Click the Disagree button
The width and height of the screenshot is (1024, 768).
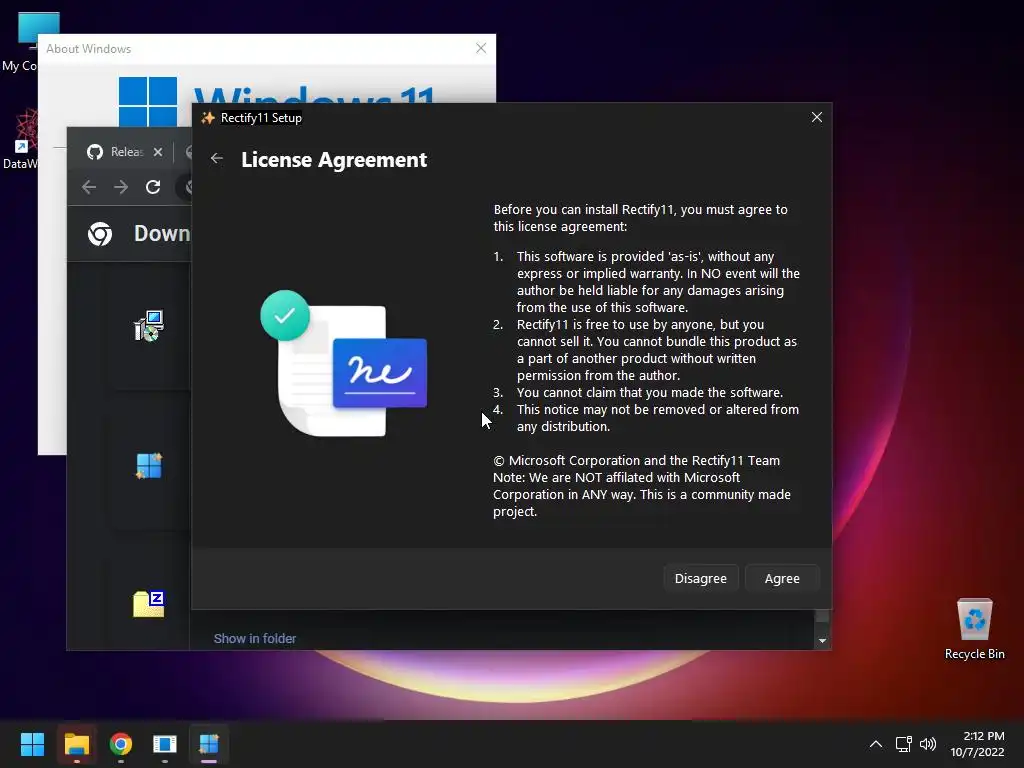[x=700, y=579]
